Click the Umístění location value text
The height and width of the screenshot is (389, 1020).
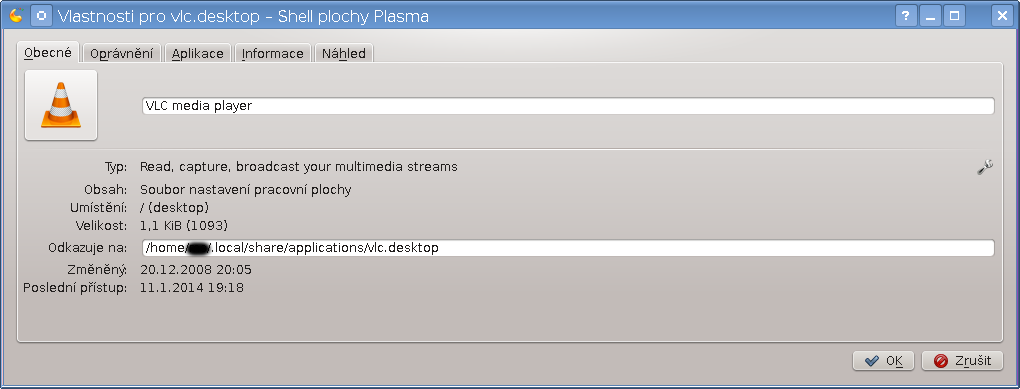(174, 208)
